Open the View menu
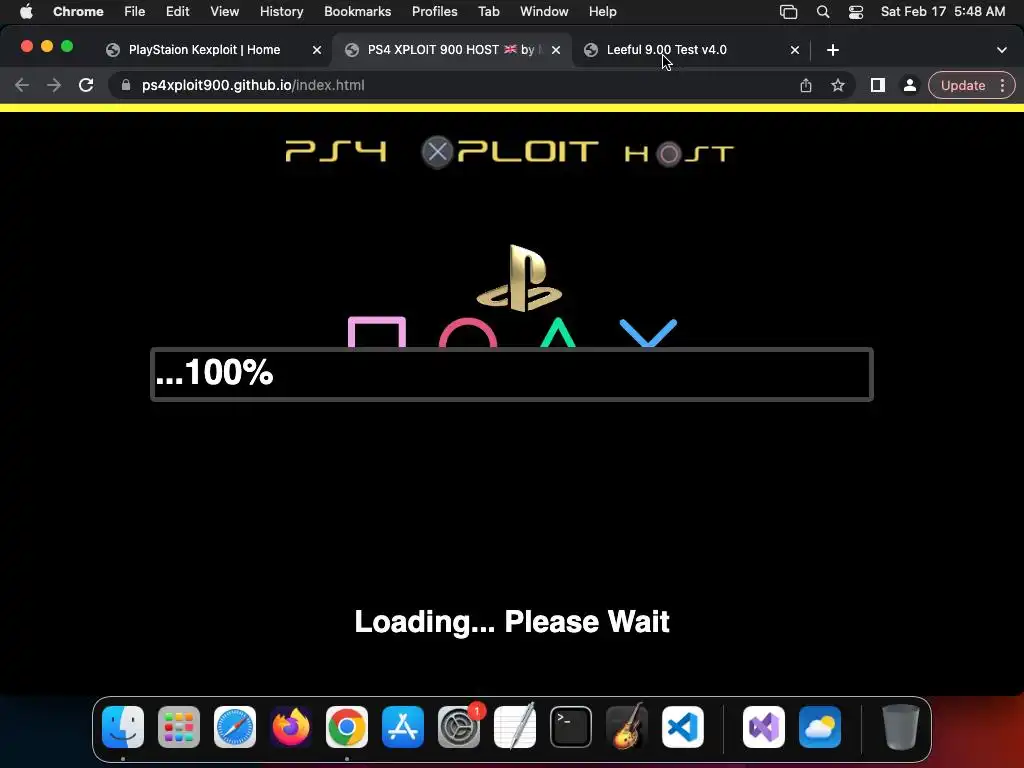The width and height of the screenshot is (1024, 768). pos(224,11)
